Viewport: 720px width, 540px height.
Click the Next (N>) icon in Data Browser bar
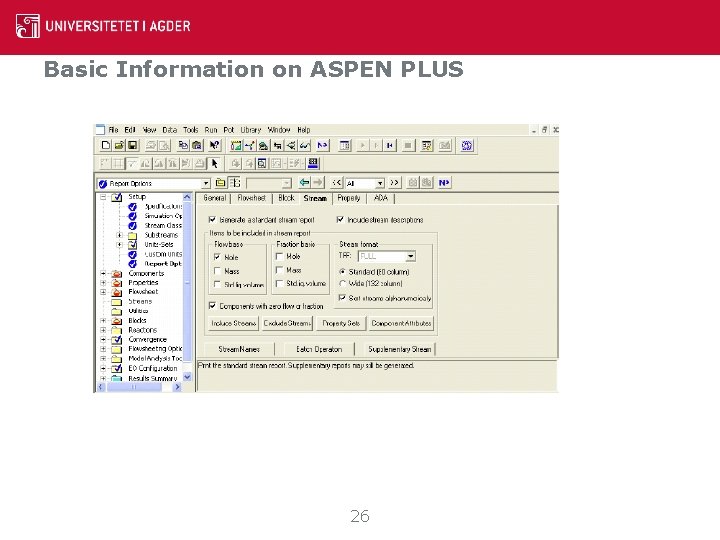point(444,183)
